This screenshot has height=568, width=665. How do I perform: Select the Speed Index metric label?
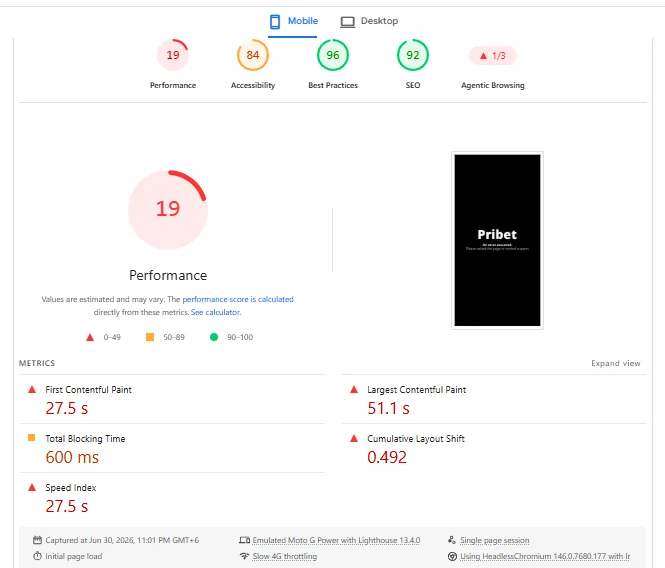tap(71, 488)
